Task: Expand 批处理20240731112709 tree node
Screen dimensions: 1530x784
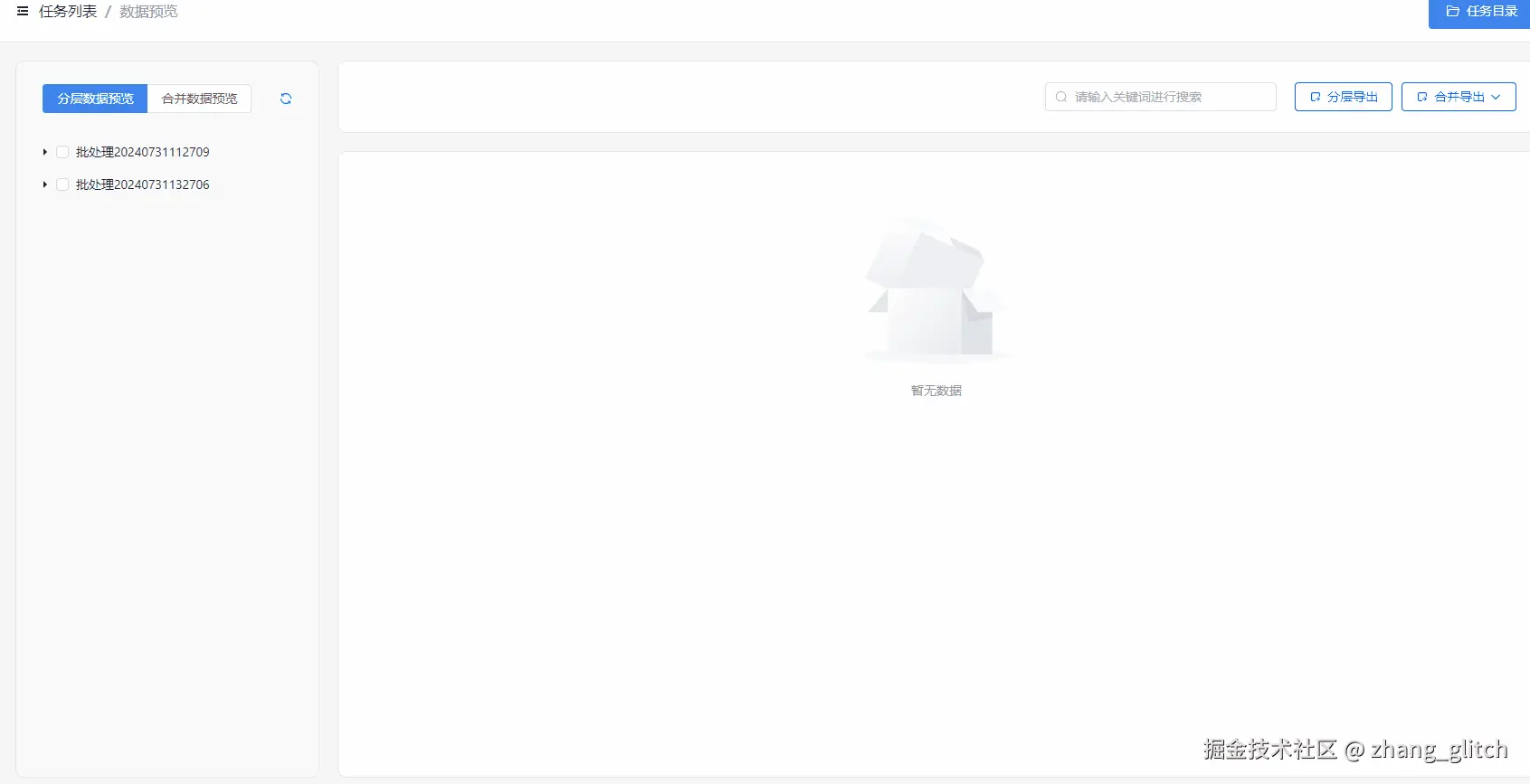Action: tap(44, 152)
